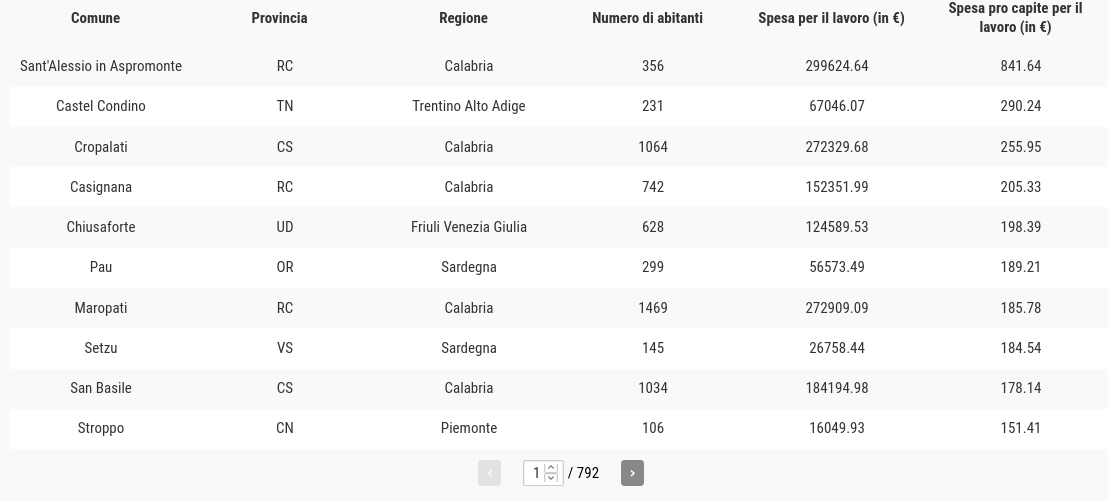The image size is (1108, 501).
Task: Click the 841.64 per capita value
Action: point(1020,66)
